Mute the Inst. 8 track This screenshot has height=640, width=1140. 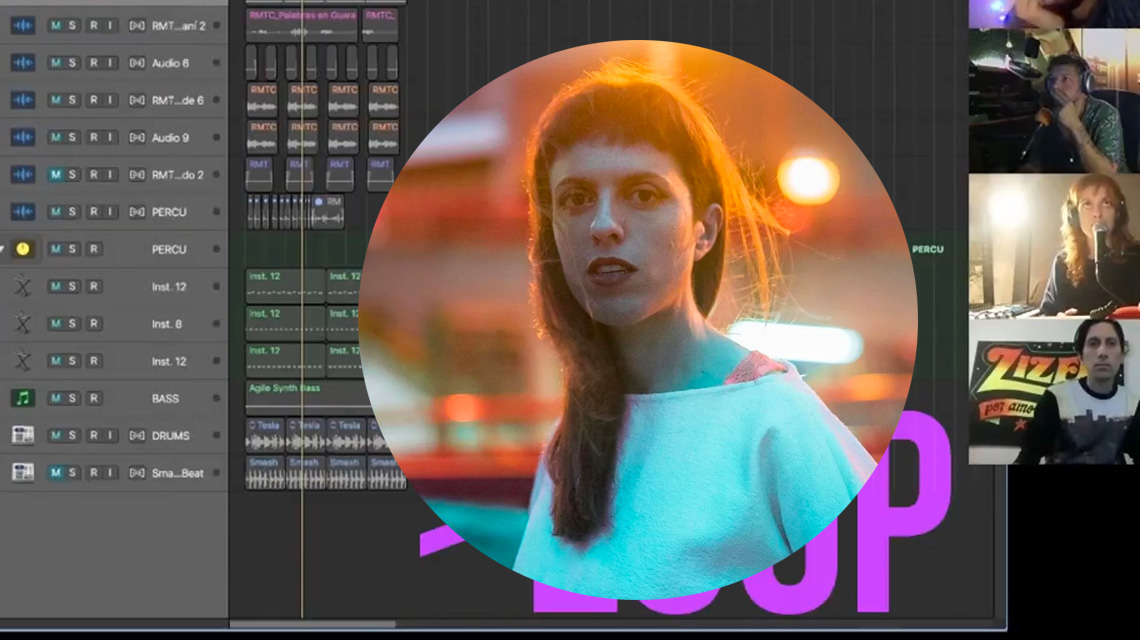tap(55, 324)
